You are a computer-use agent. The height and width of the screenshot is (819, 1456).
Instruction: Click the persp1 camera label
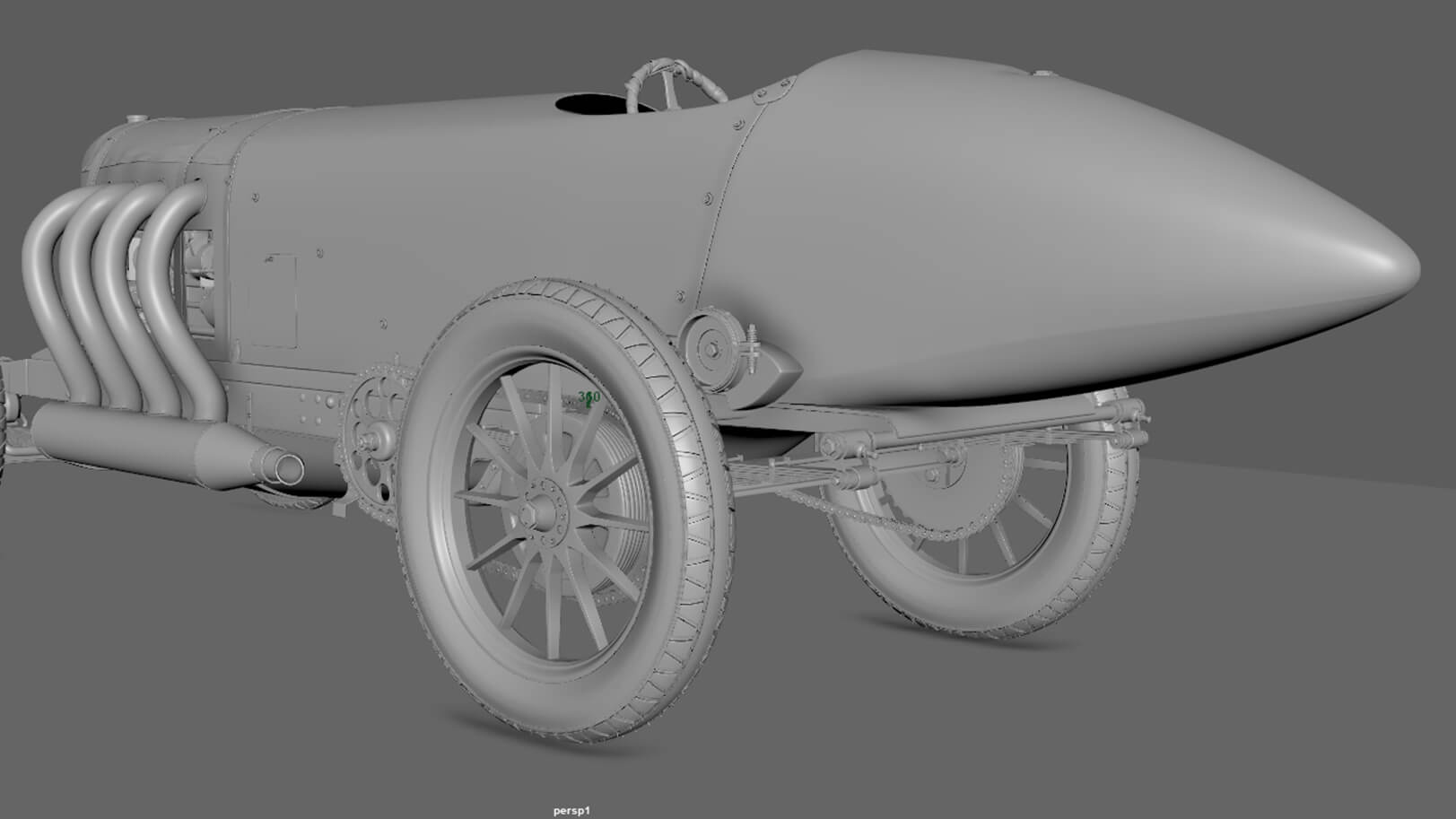coord(571,811)
